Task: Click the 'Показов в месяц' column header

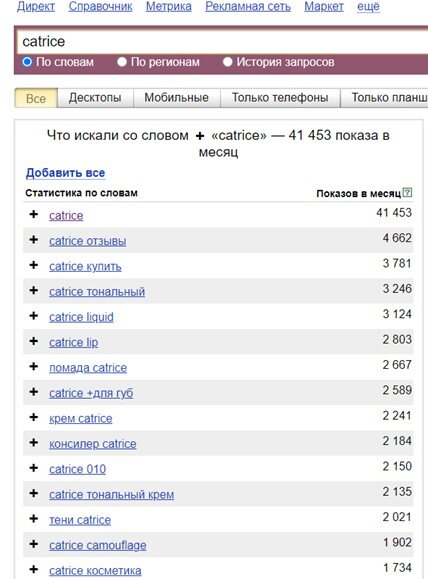Action: click(359, 193)
